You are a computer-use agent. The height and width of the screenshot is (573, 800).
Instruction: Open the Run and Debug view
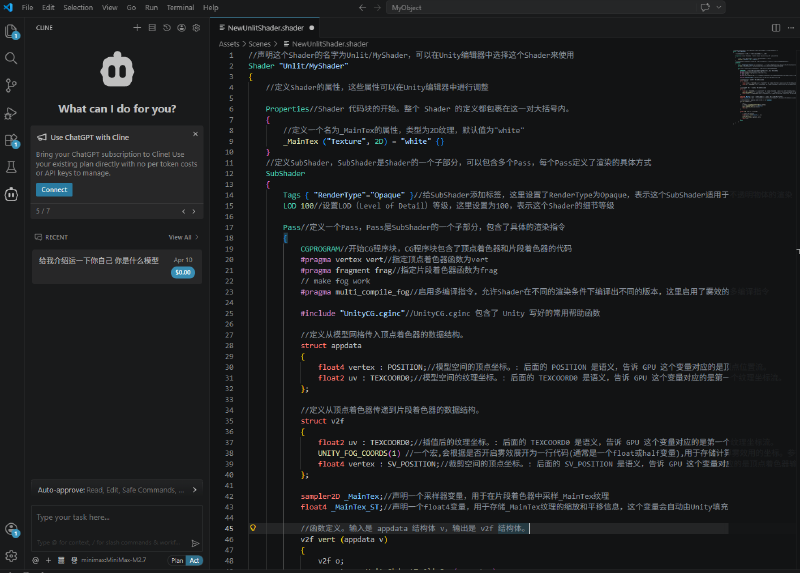[x=12, y=113]
